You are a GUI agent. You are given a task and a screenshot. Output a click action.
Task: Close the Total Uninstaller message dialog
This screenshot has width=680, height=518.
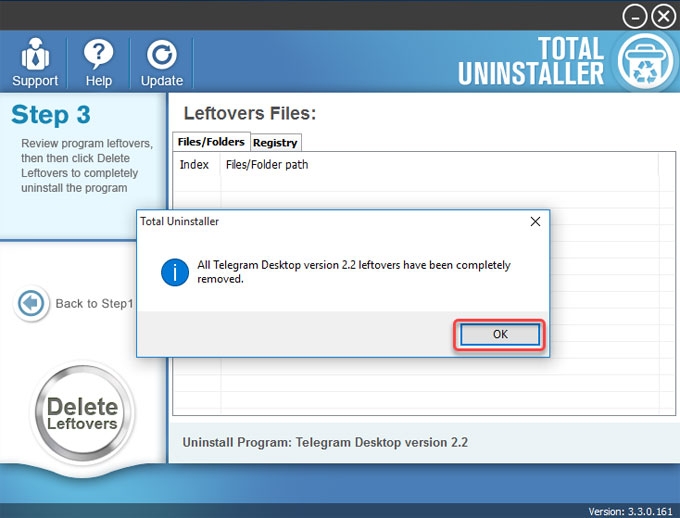click(535, 221)
